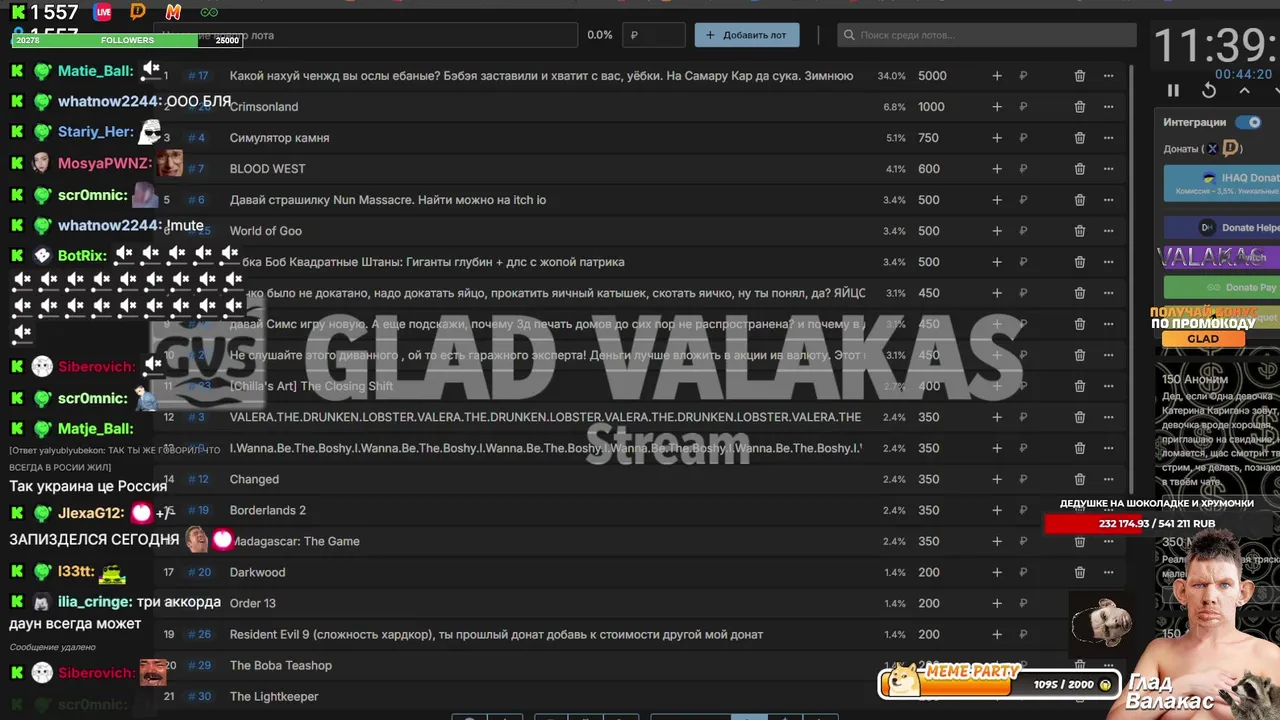This screenshot has height=720, width=1280.
Task: Open more options for Симулятор камня lot
Action: (x=1108, y=138)
